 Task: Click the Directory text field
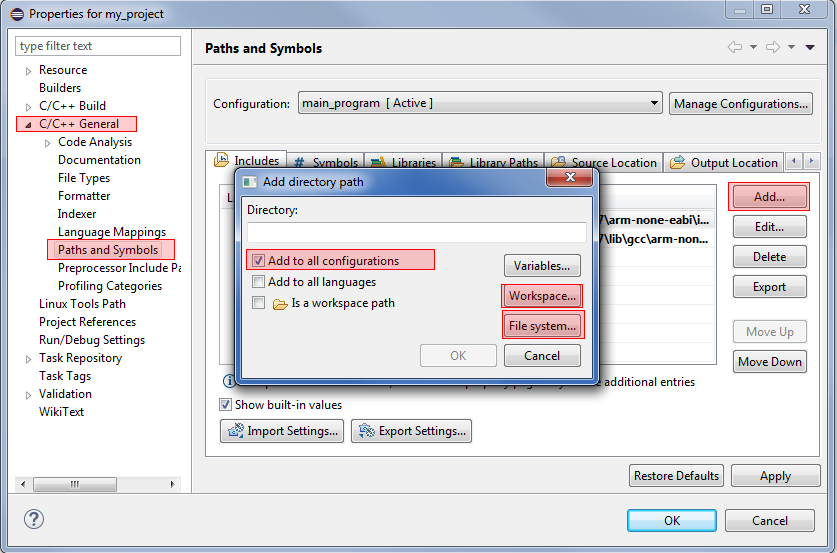coord(416,232)
